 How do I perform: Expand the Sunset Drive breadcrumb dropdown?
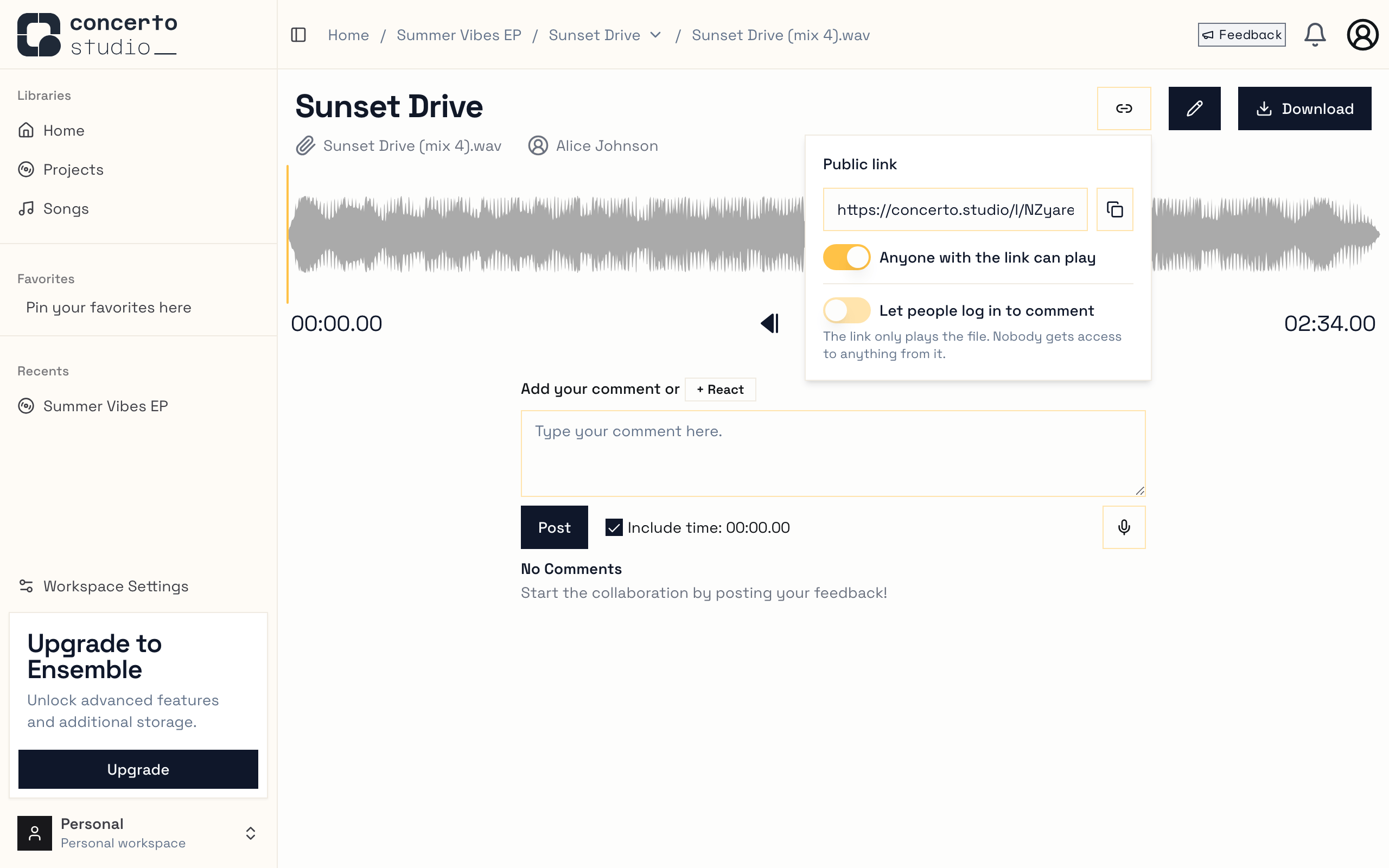(x=655, y=35)
